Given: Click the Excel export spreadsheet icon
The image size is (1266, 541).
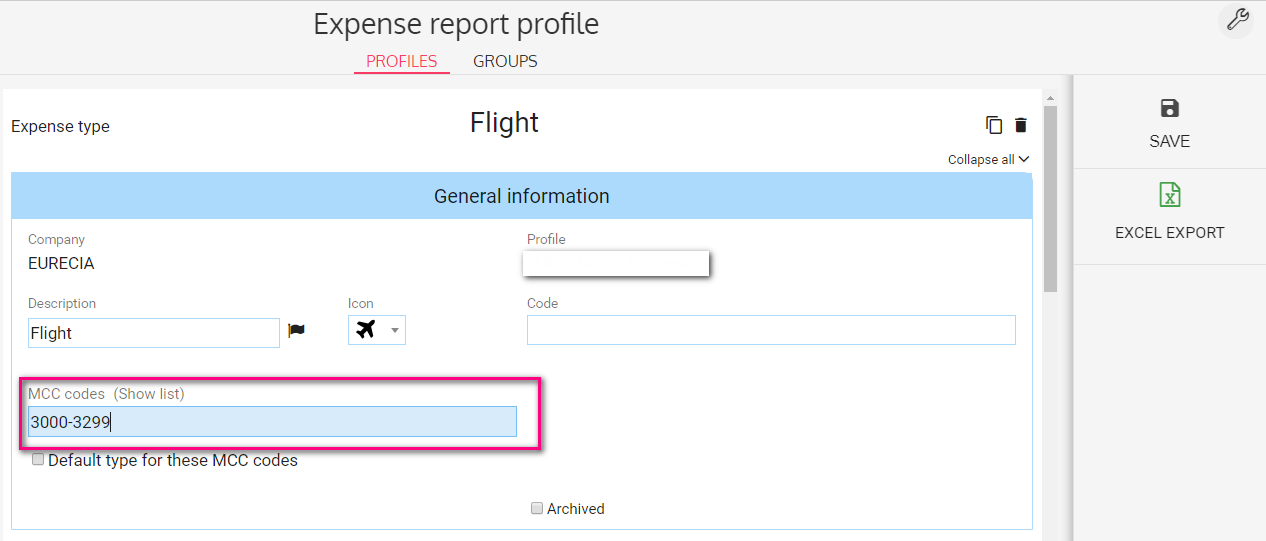Looking at the screenshot, I should pyautogui.click(x=1169, y=194).
